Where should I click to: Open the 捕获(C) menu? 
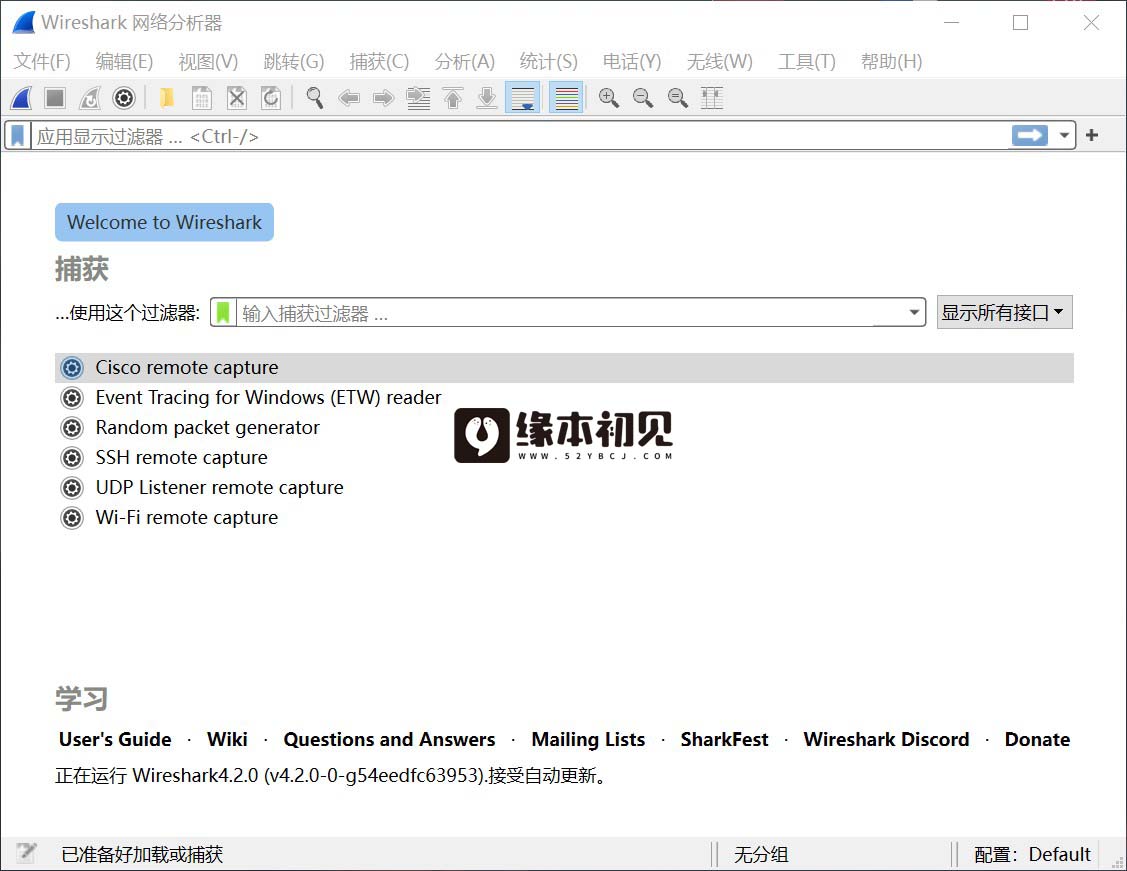379,62
